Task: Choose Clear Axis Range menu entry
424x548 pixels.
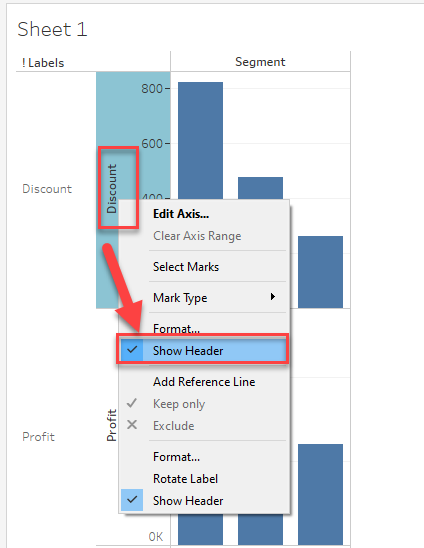Action: coord(197,236)
